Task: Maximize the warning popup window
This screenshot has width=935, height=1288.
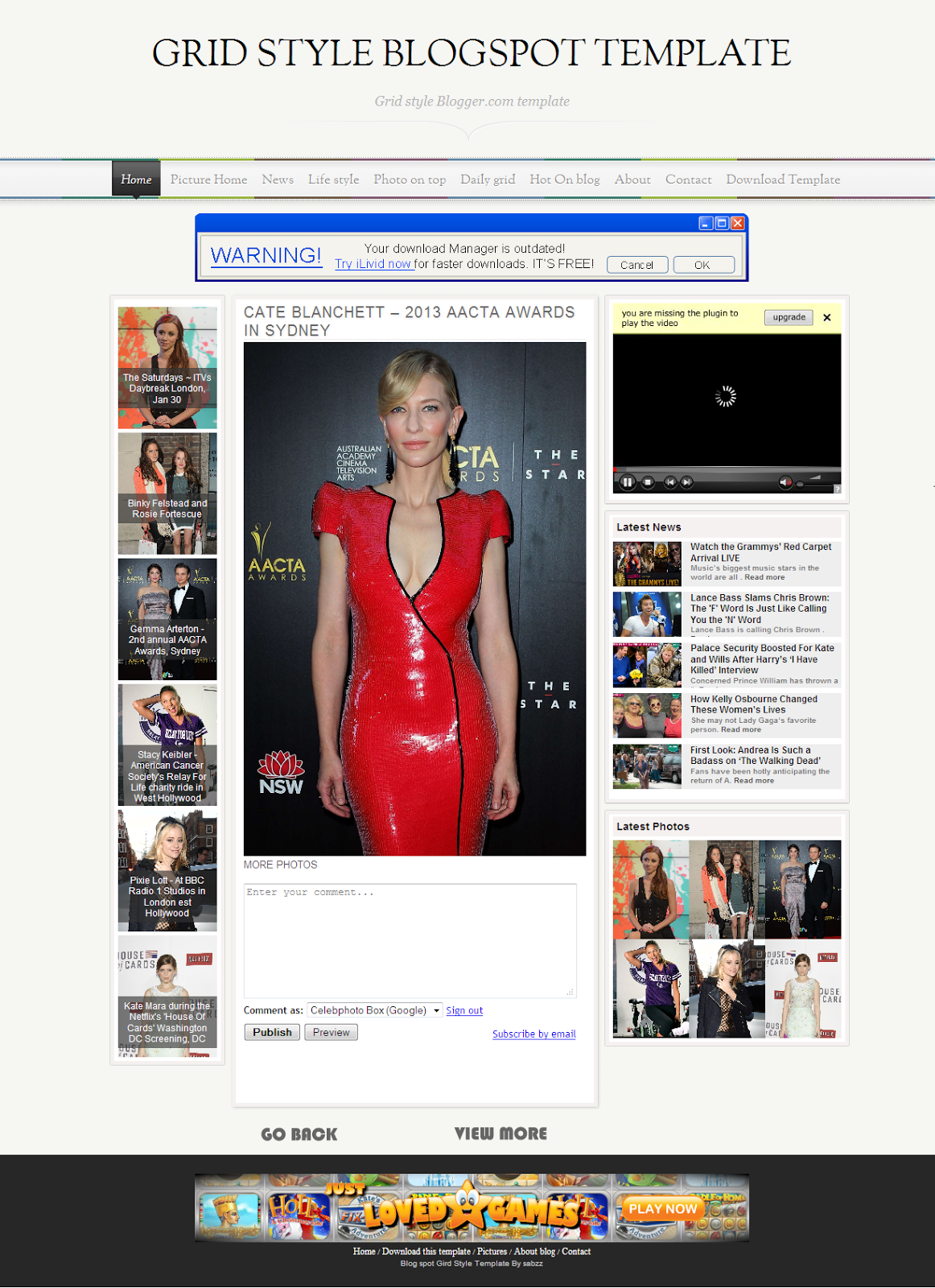Action: pyautogui.click(x=722, y=223)
